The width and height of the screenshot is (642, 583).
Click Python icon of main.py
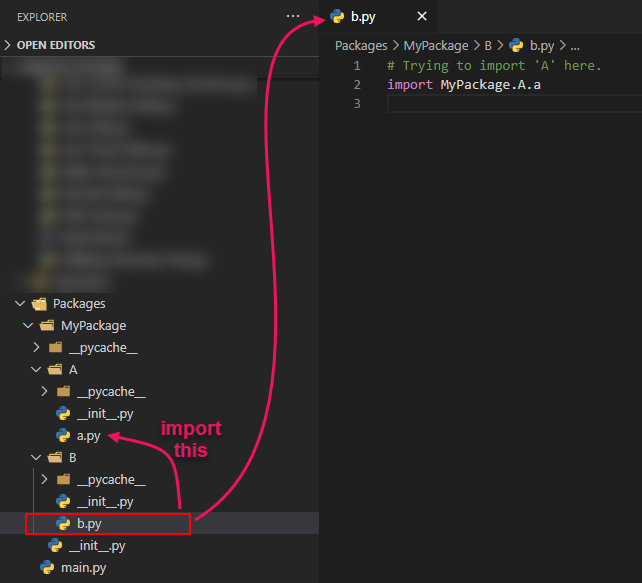[x=47, y=567]
